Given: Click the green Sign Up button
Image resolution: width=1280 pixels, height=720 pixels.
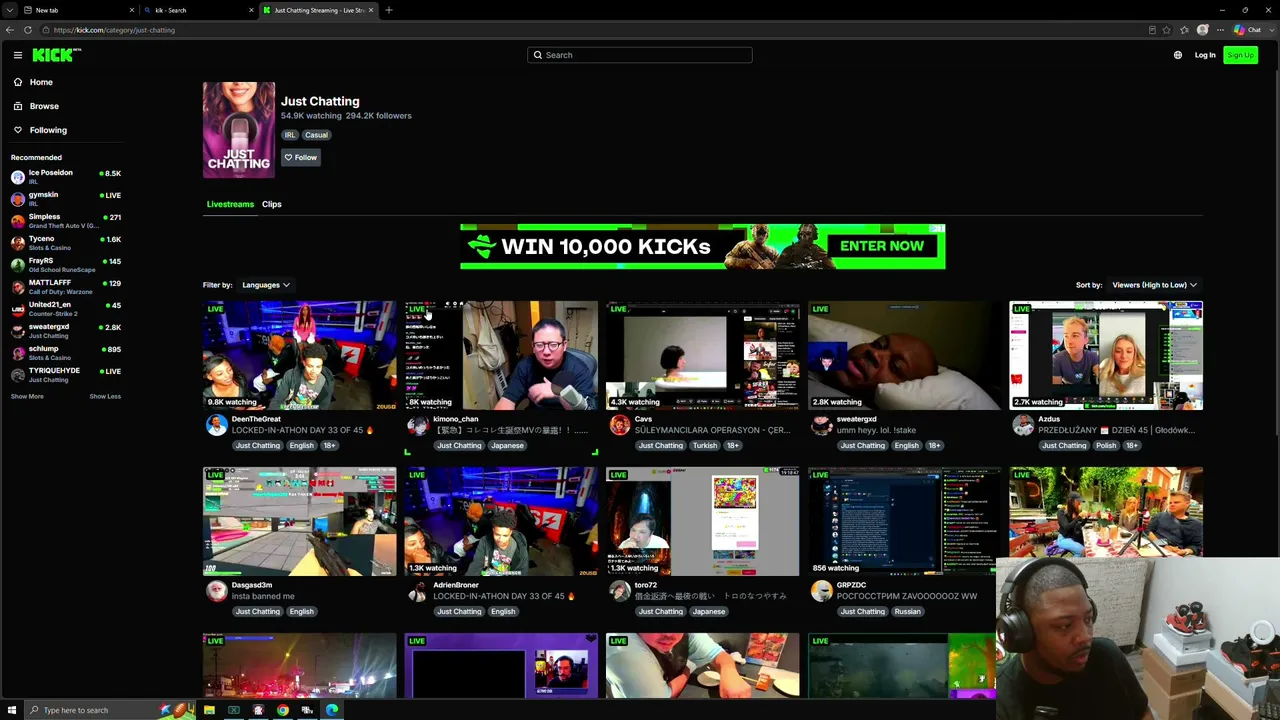Looking at the screenshot, I should pos(1240,55).
